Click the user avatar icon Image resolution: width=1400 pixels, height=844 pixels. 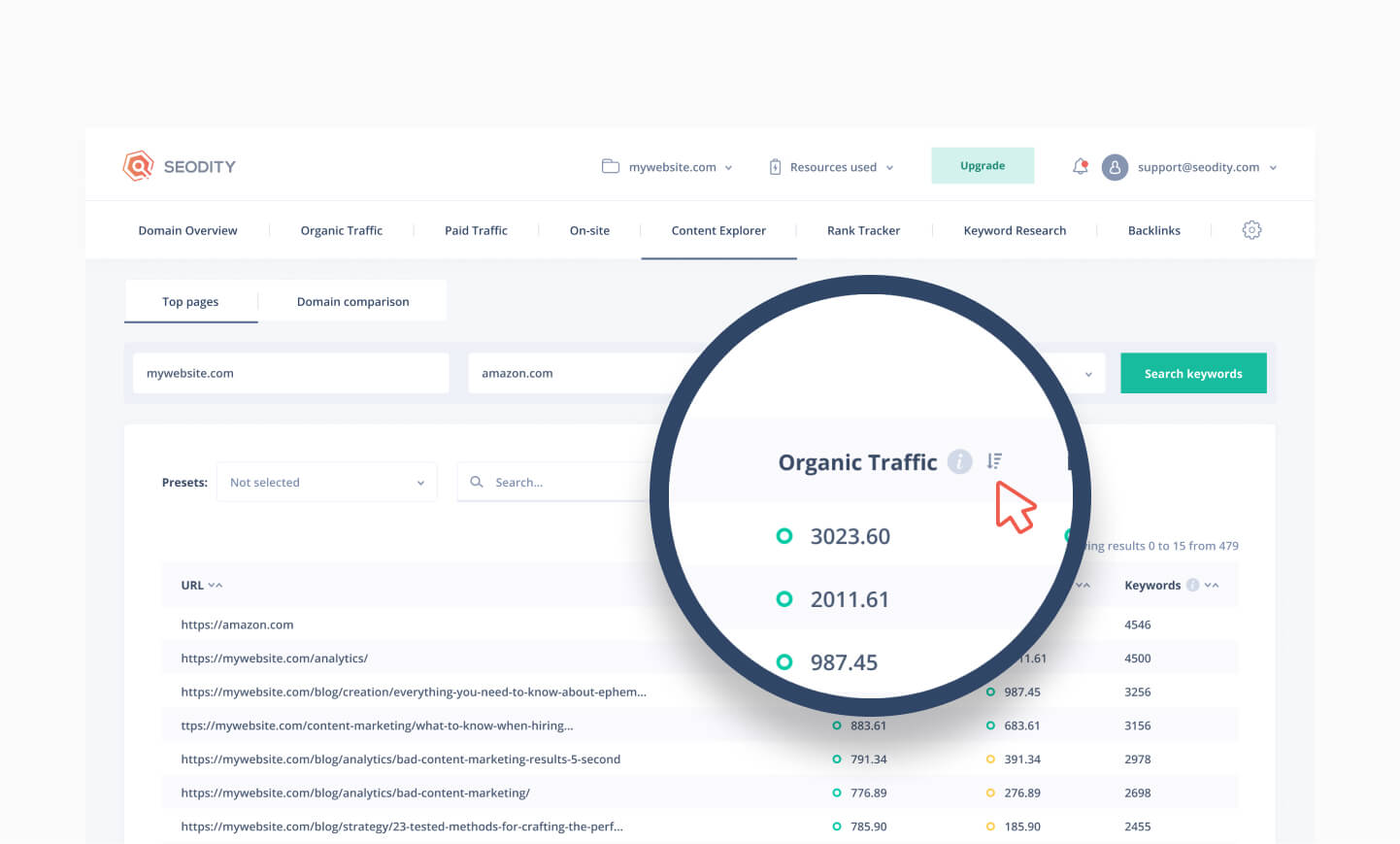[x=1115, y=167]
